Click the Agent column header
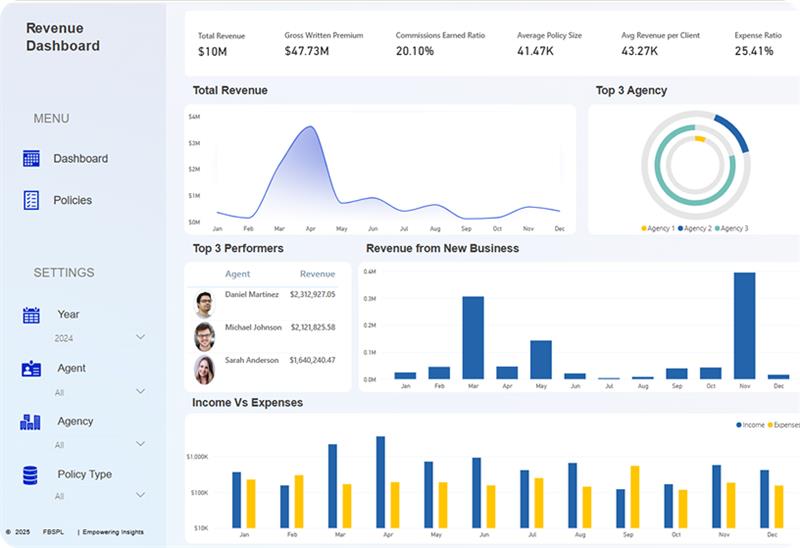Image resolution: width=800 pixels, height=548 pixels. [x=237, y=274]
